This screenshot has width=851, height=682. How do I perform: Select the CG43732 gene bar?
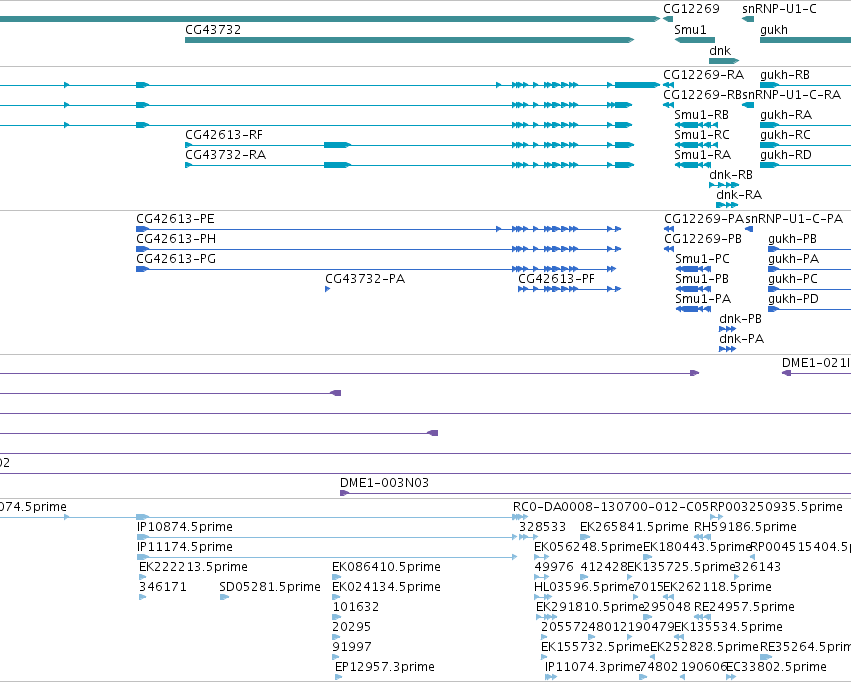pos(409,40)
